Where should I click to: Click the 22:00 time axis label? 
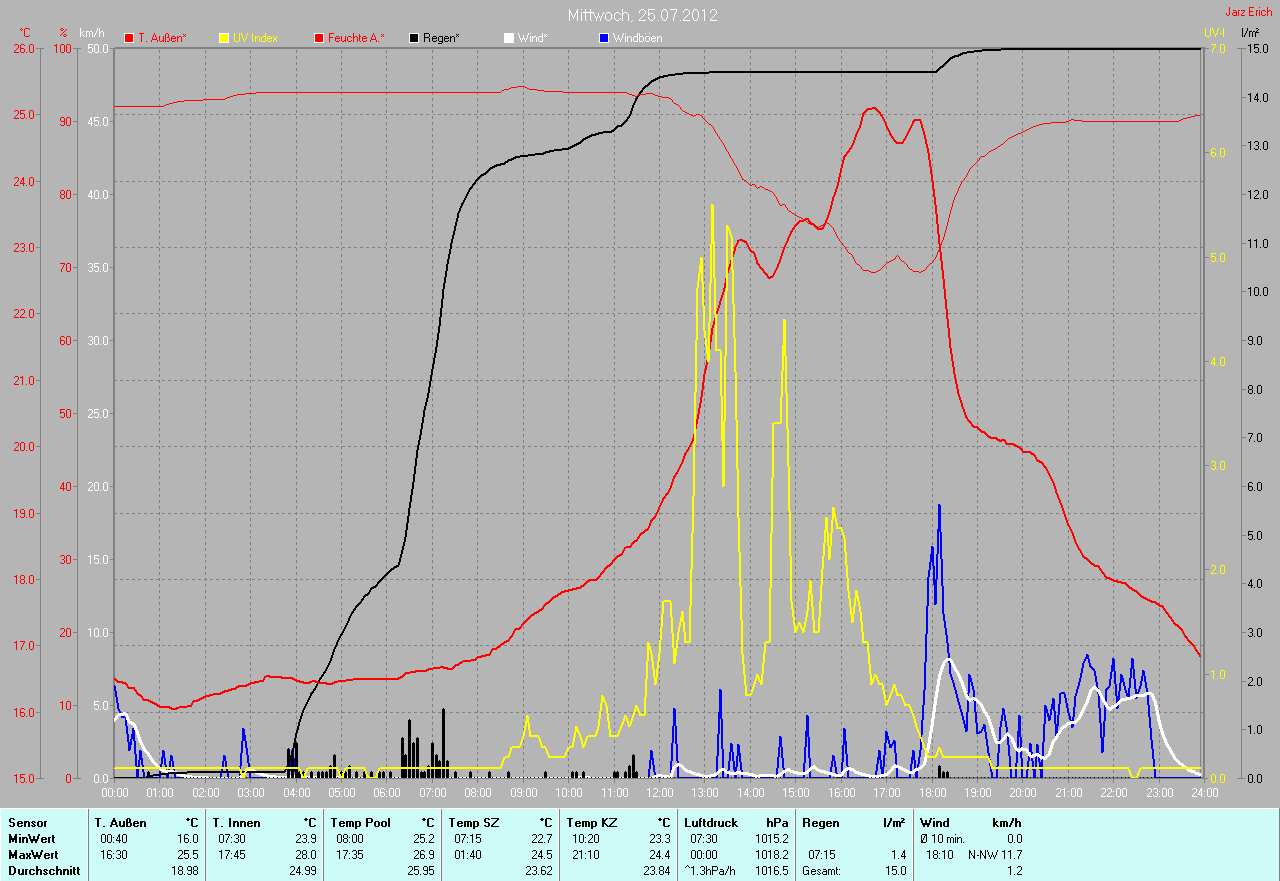click(1114, 793)
